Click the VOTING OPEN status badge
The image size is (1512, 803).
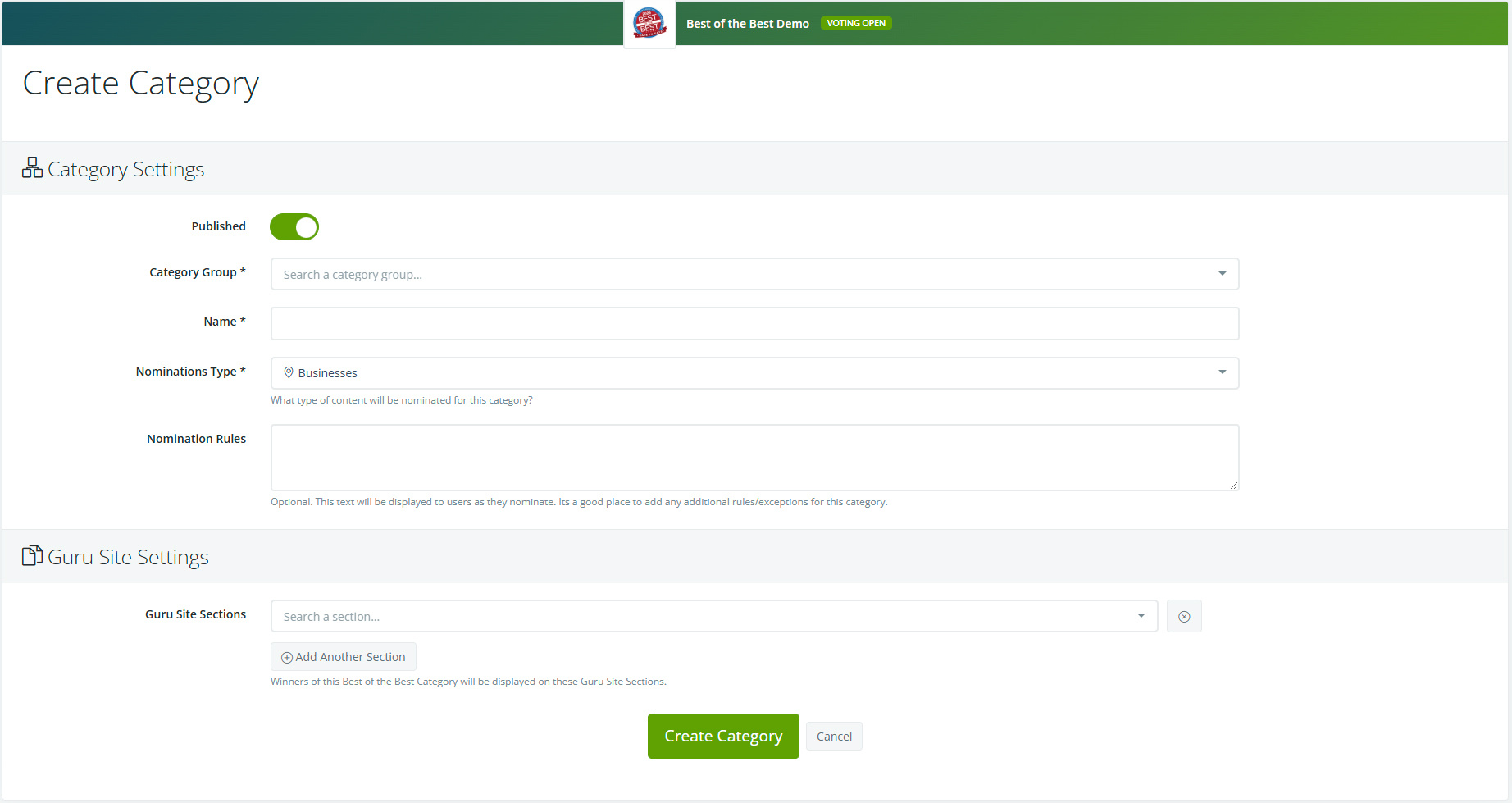point(855,23)
